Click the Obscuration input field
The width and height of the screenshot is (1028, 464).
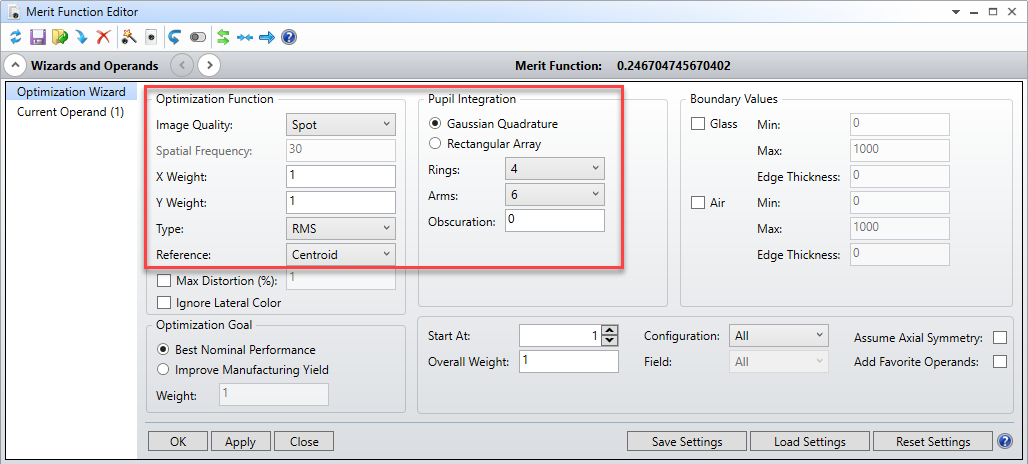(555, 221)
